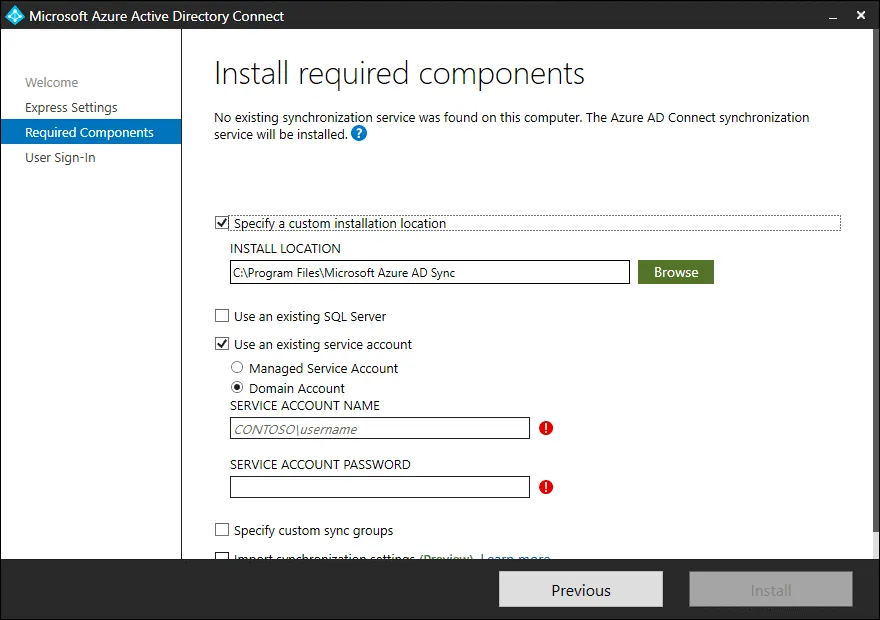Uncheck Use an existing service account
This screenshot has width=880, height=620.
pos(222,344)
